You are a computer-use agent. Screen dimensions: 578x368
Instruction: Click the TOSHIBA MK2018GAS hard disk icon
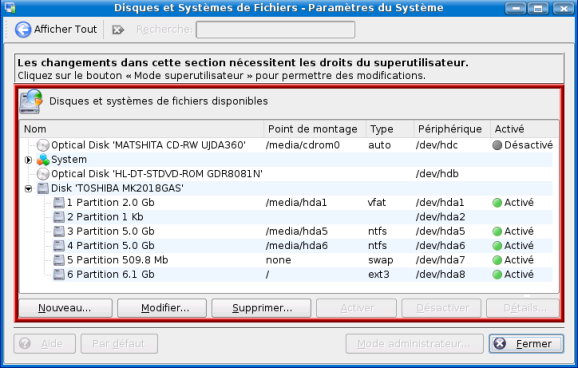(x=43, y=188)
